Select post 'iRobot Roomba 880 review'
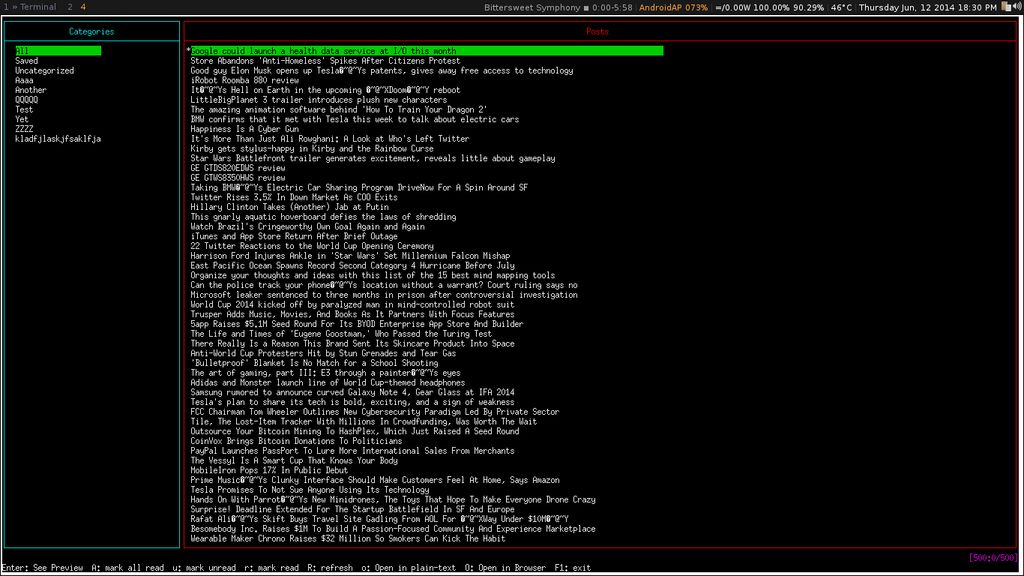The image size is (1024, 576). pos(244,80)
